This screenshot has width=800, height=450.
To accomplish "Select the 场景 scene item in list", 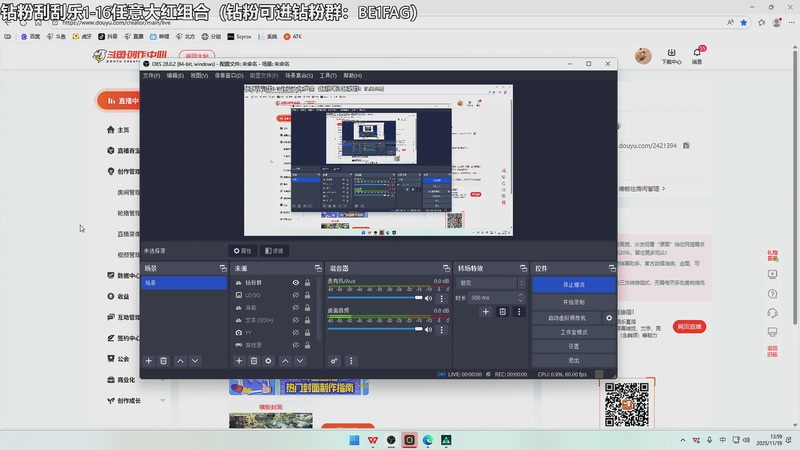I will tap(184, 283).
